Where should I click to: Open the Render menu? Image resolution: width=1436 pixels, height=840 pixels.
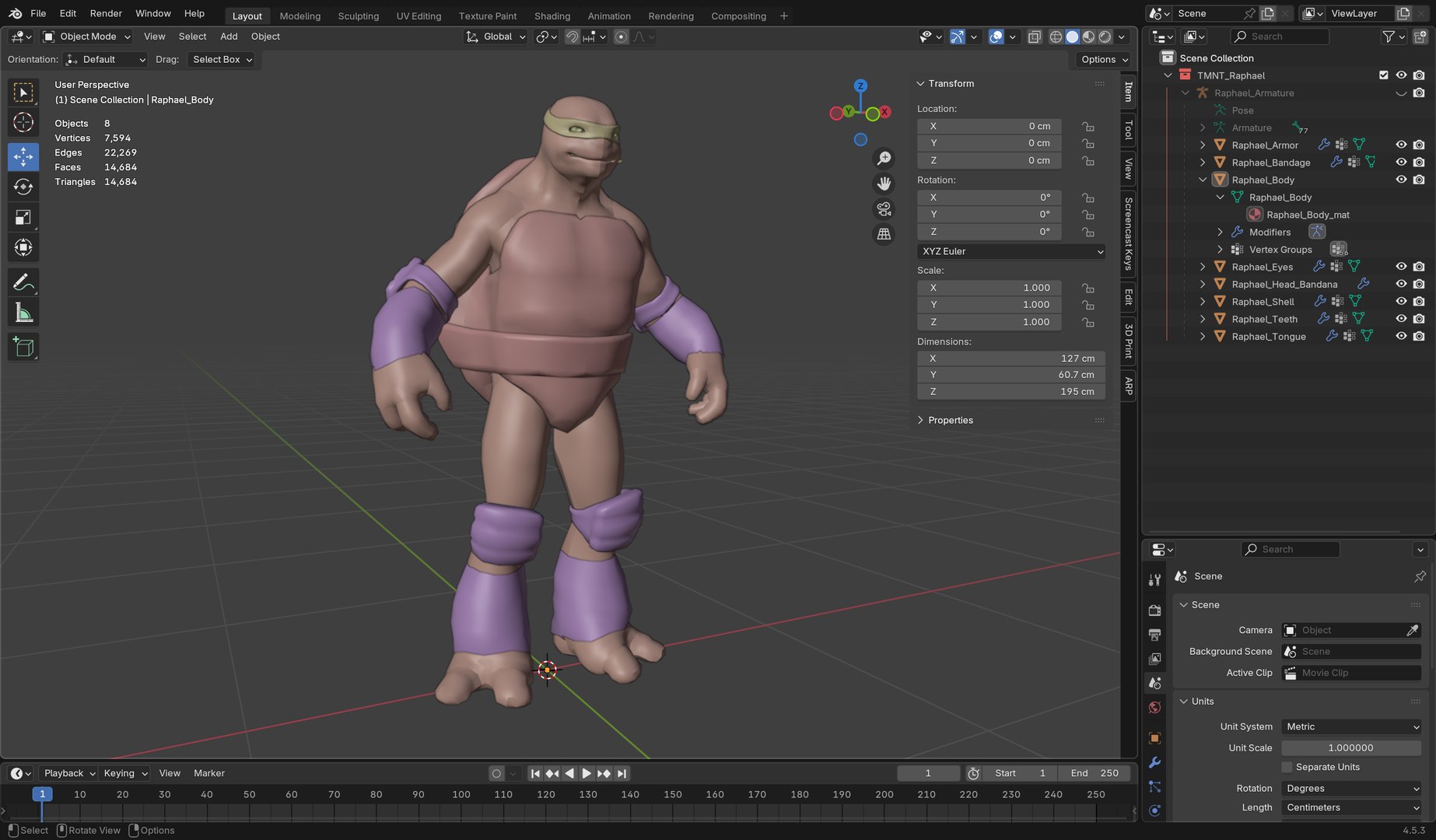point(106,13)
